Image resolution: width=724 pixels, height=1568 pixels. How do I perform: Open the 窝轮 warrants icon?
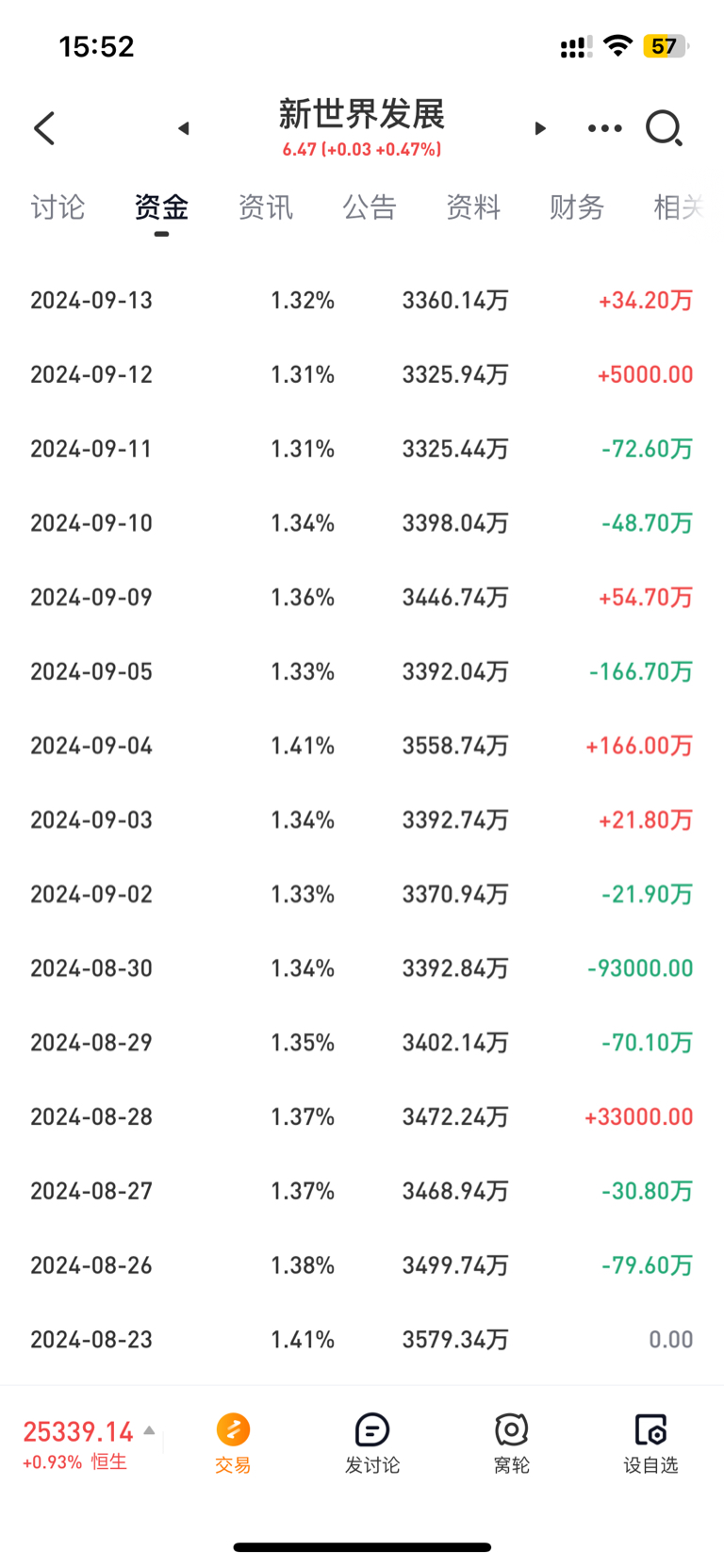[512, 1443]
